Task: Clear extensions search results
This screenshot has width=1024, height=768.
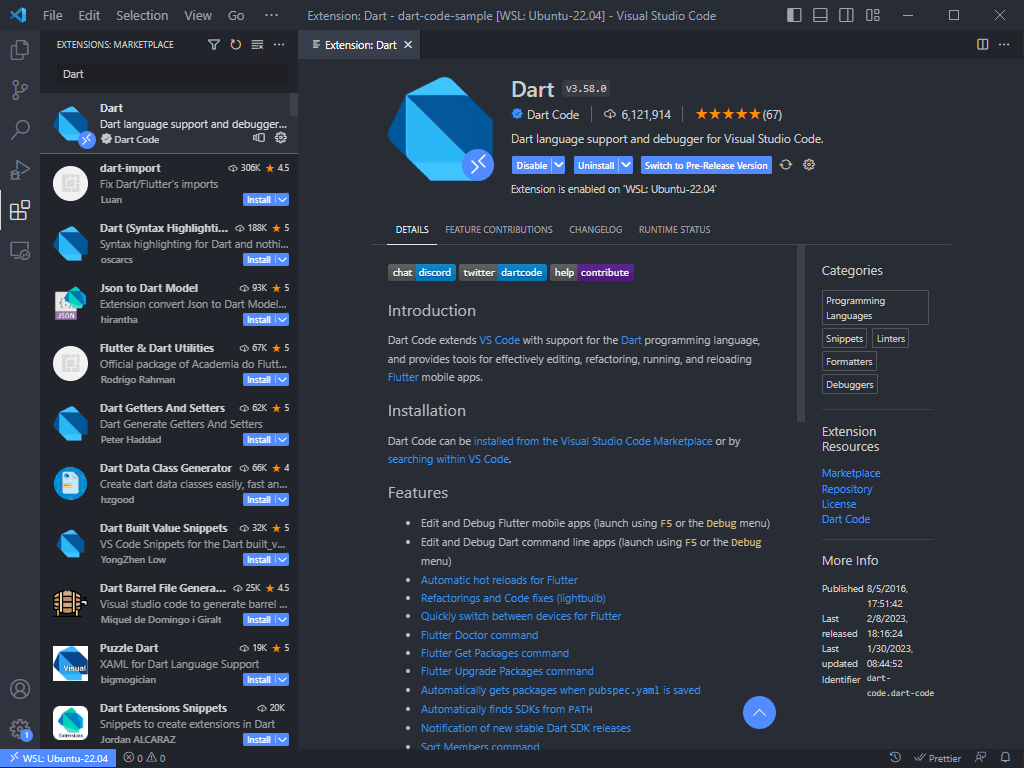Action: (x=257, y=44)
